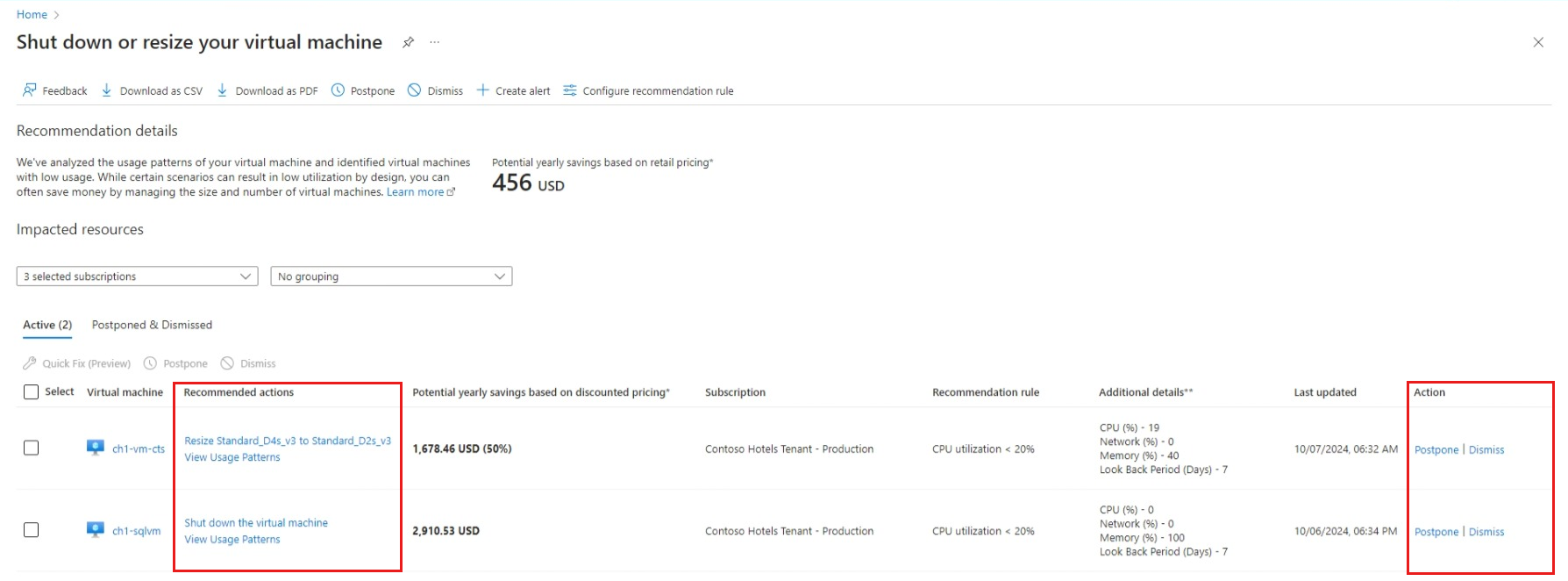This screenshot has width=1568, height=581.
Task: Click the Download as PDF icon
Action: coord(223,90)
